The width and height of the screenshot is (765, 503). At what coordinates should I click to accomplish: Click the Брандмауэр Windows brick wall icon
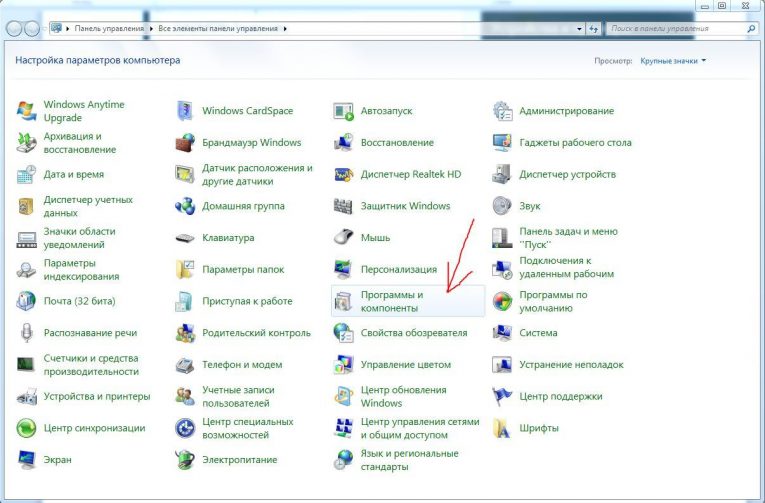[185, 143]
